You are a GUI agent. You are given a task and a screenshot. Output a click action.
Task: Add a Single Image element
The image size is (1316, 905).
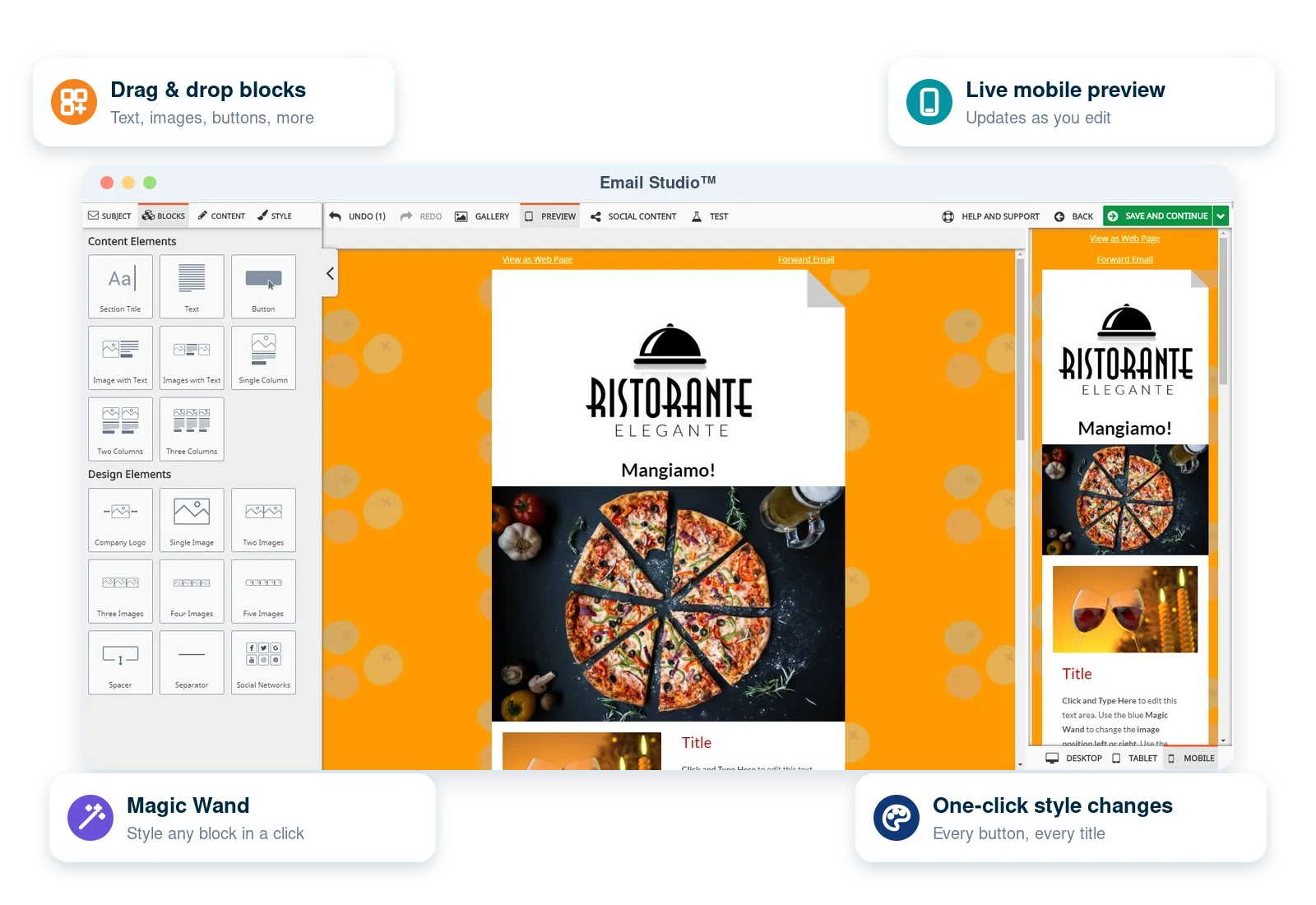click(x=192, y=520)
